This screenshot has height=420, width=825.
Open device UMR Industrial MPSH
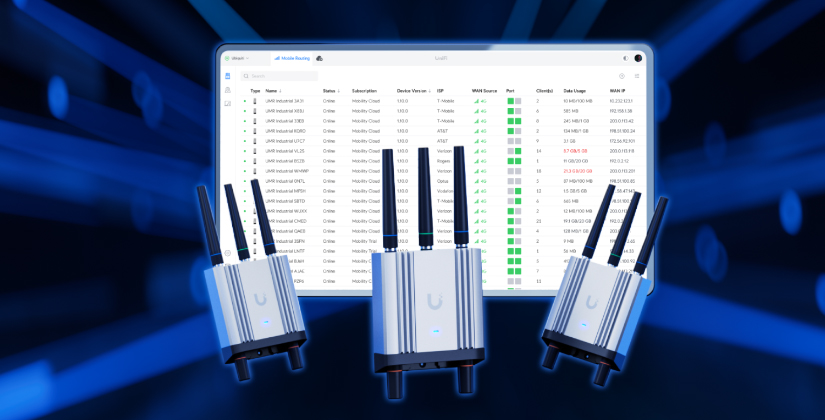coord(285,191)
